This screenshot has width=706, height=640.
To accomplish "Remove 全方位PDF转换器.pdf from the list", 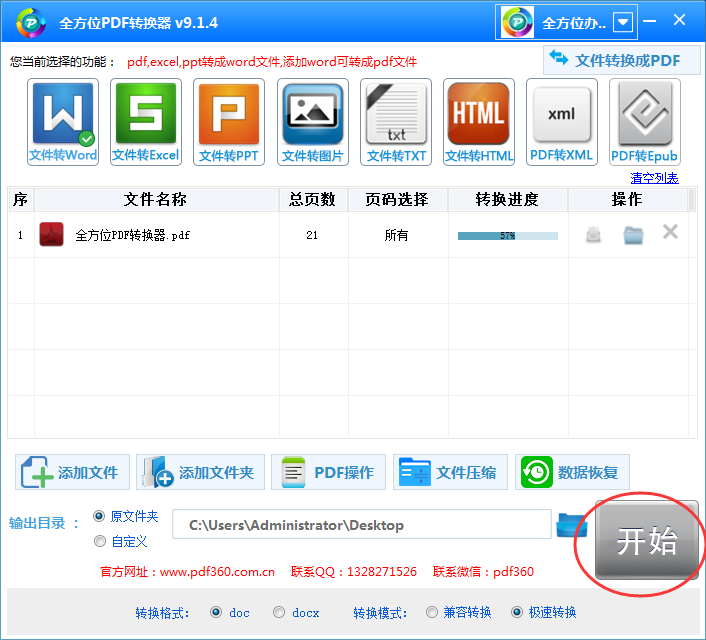I will (x=670, y=232).
